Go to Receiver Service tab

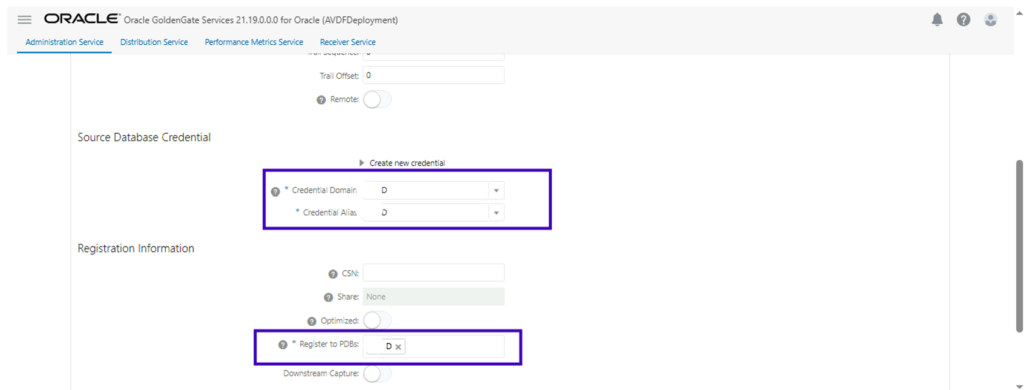tap(347, 42)
